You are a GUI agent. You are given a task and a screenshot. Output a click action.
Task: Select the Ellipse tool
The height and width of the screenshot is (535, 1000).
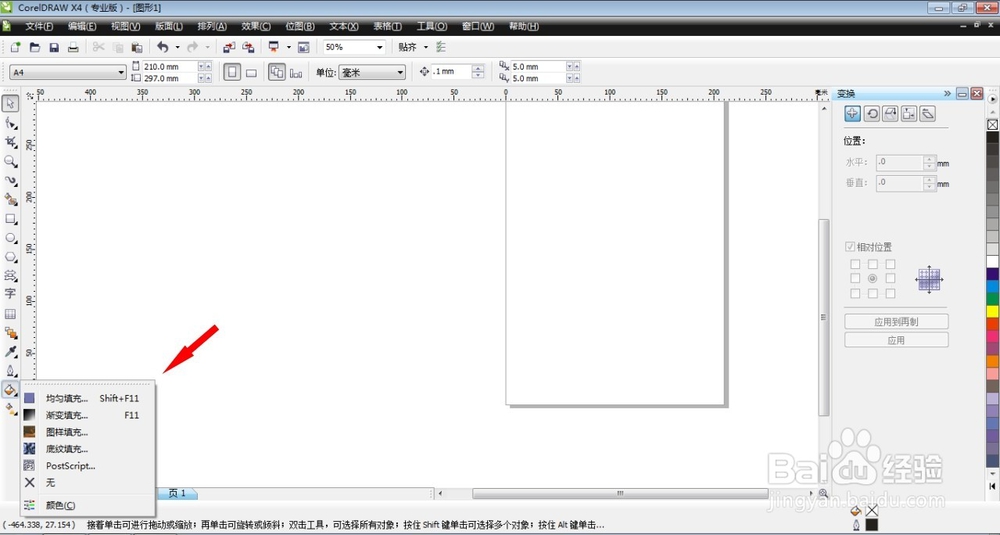[x=11, y=238]
